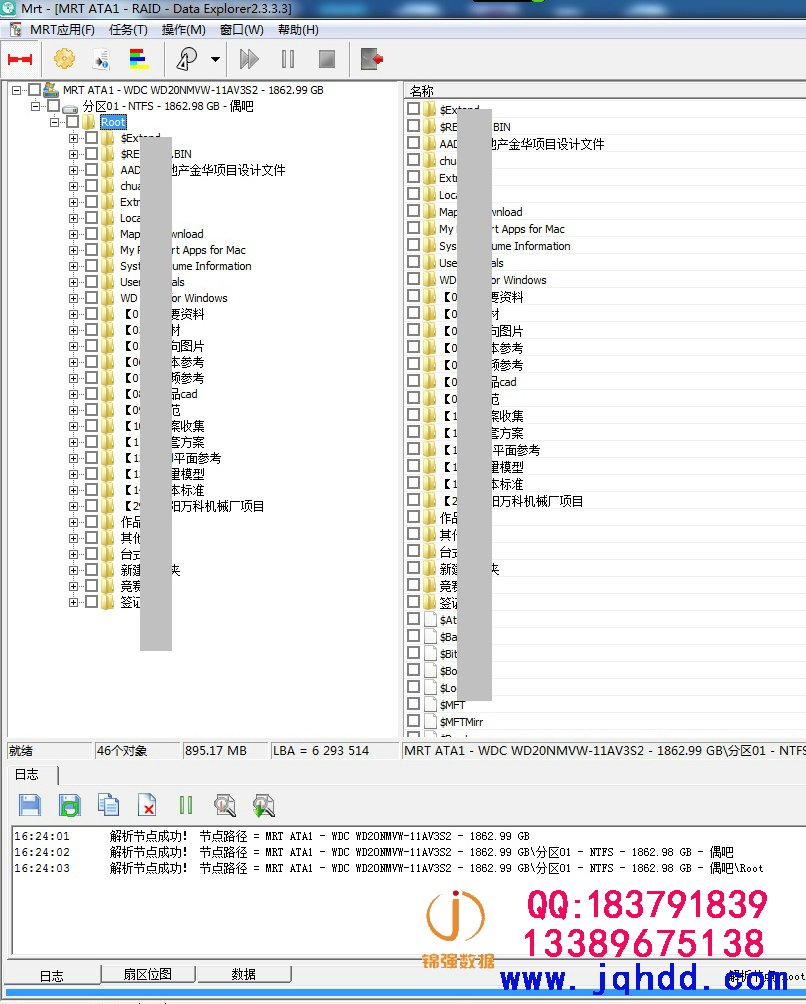The height and width of the screenshot is (1004, 806).
Task: Save the log with blue floppy icon
Action: [29, 805]
